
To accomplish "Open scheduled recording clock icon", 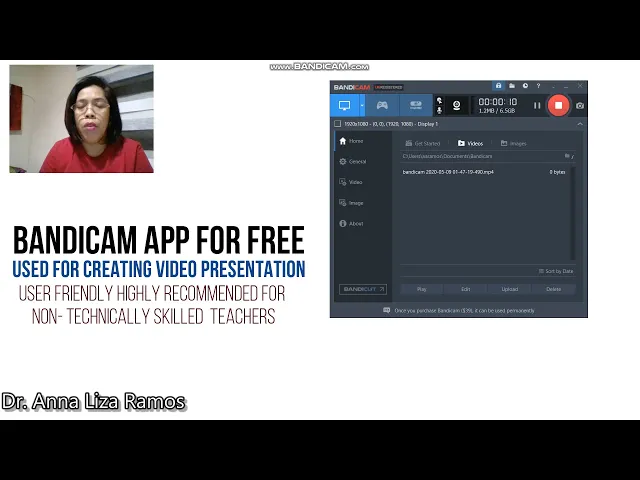I will (525, 86).
